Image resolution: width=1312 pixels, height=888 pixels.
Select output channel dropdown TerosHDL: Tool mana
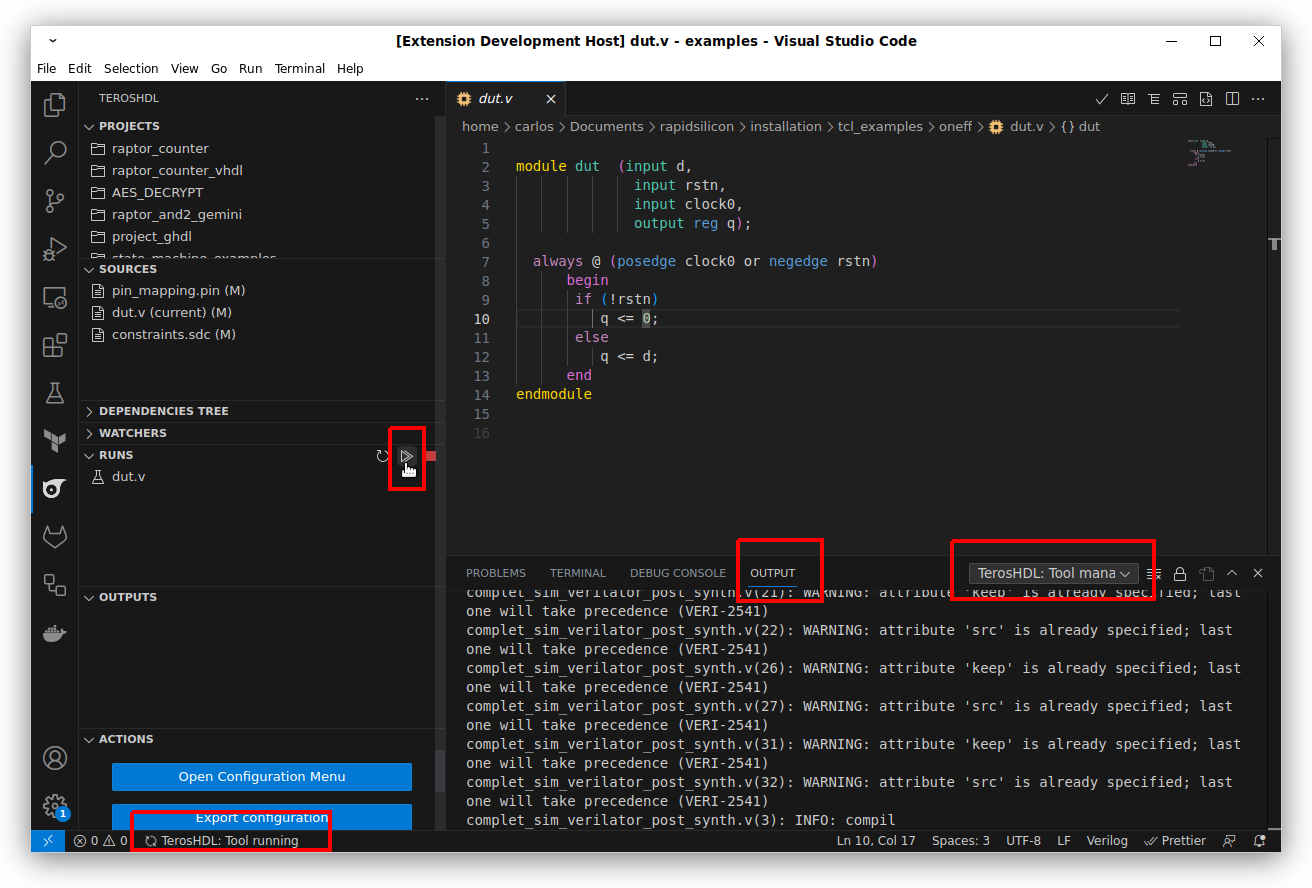click(1053, 573)
